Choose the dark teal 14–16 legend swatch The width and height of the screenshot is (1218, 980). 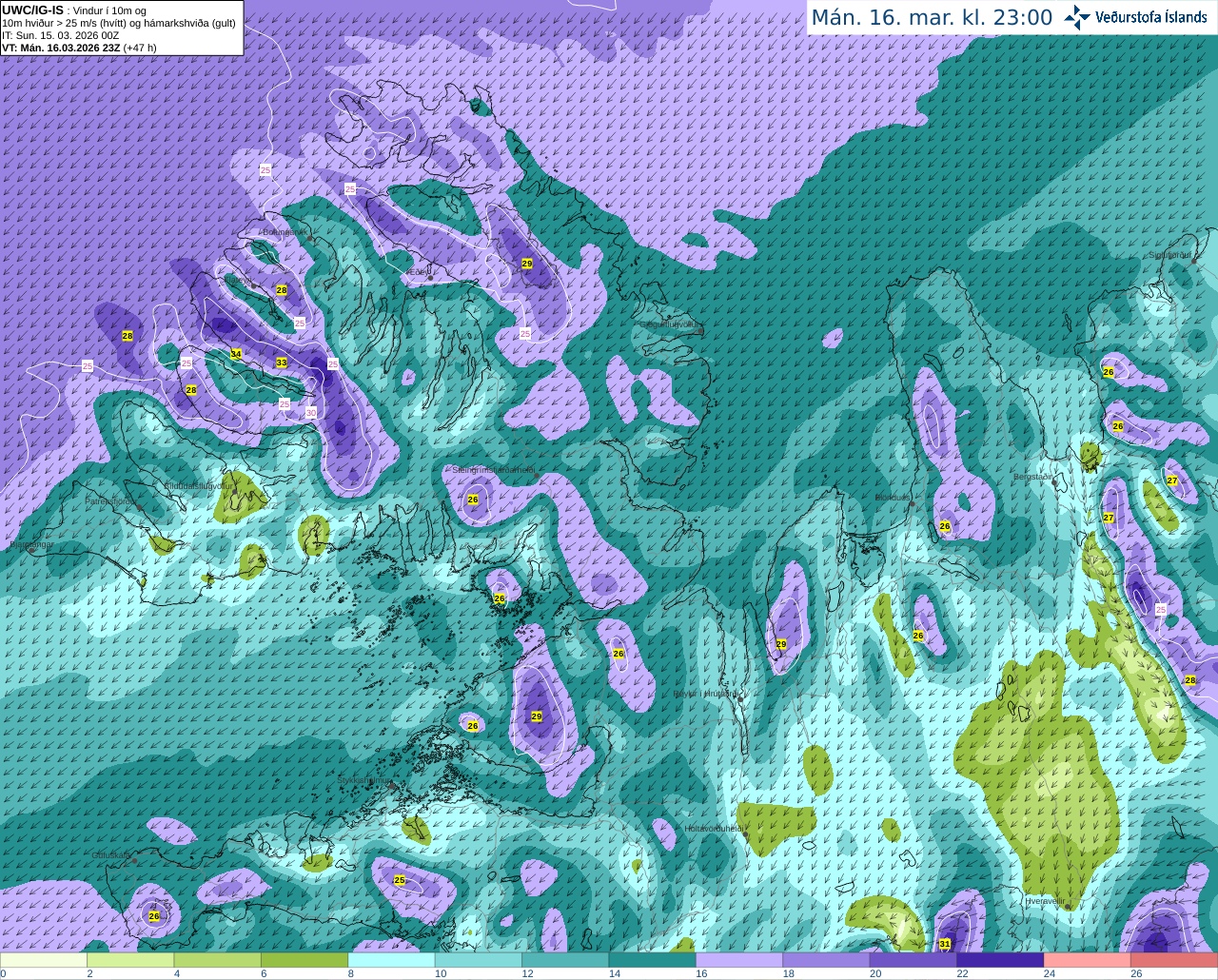point(652,960)
